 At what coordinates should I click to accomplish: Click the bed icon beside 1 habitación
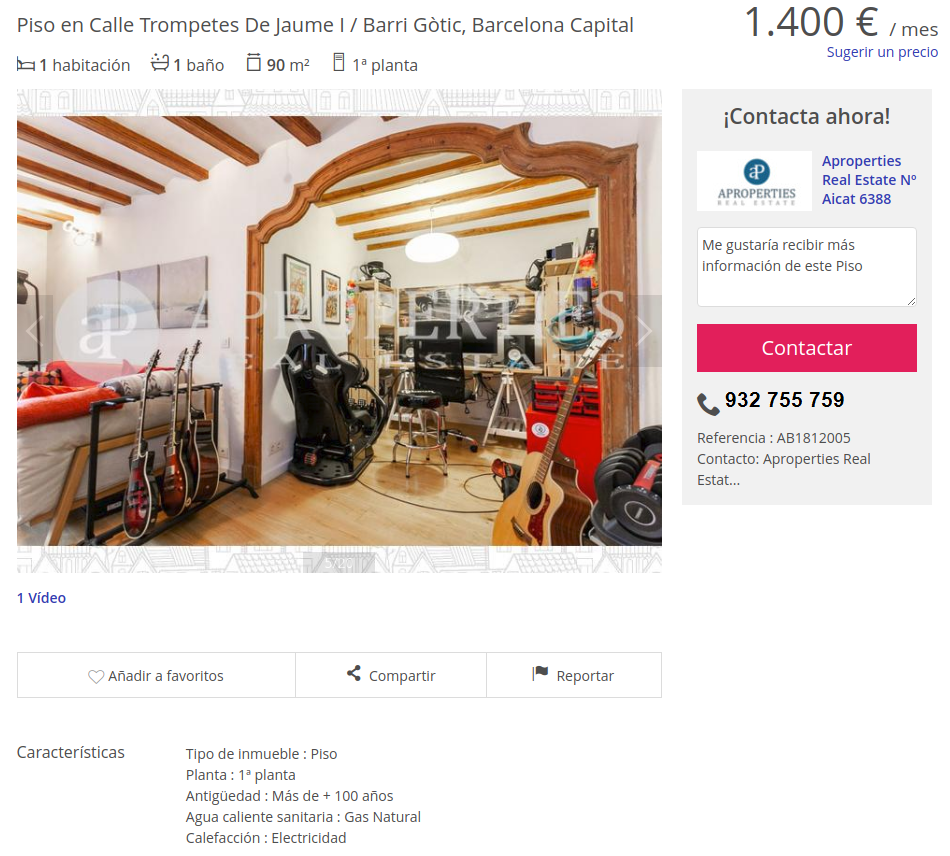25,64
